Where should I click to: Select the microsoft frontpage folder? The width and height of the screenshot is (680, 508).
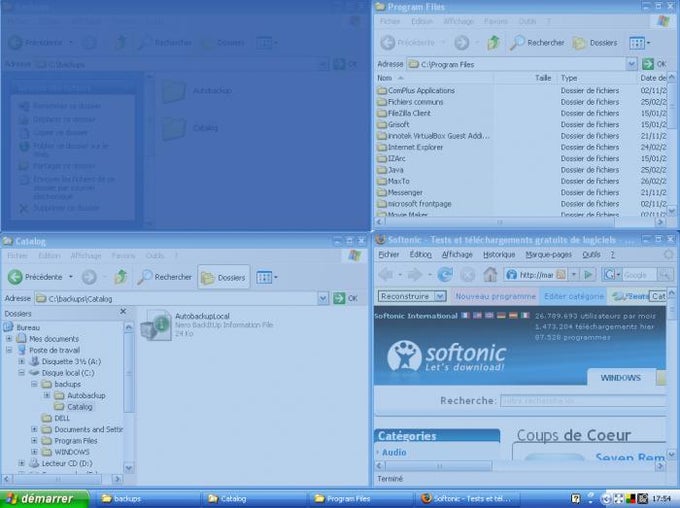tap(415, 203)
